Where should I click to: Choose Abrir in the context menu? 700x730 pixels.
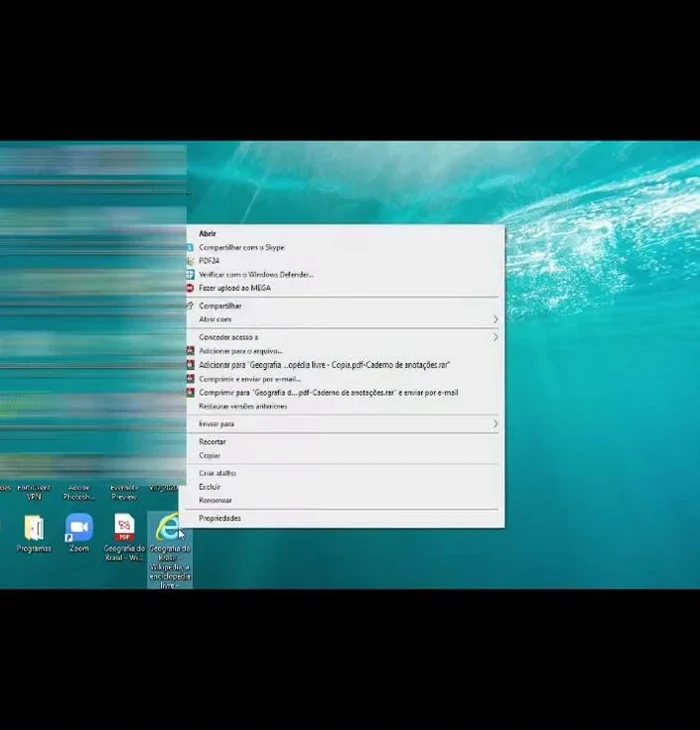pyautogui.click(x=208, y=234)
